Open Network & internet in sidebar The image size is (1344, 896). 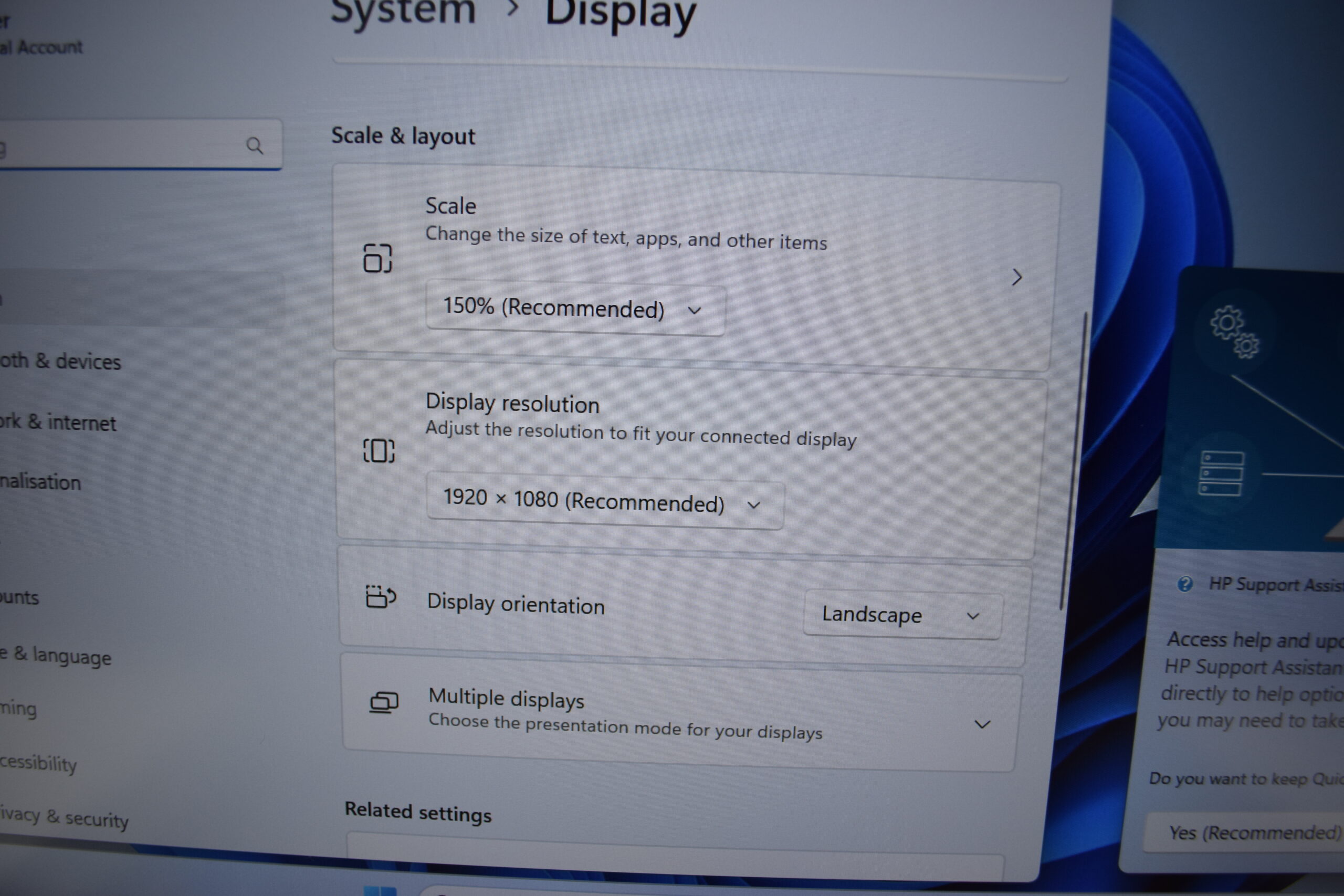(58, 423)
